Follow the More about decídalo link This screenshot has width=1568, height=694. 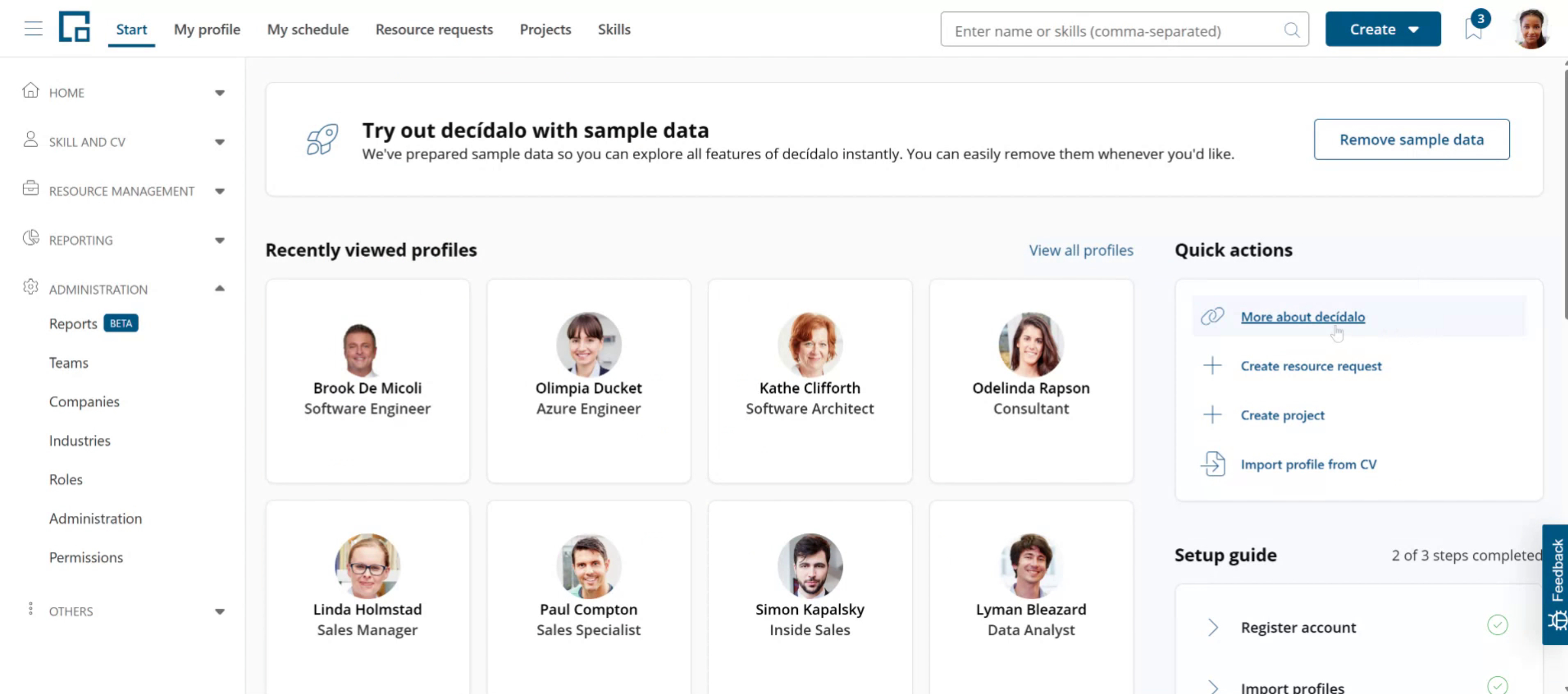coord(1303,316)
